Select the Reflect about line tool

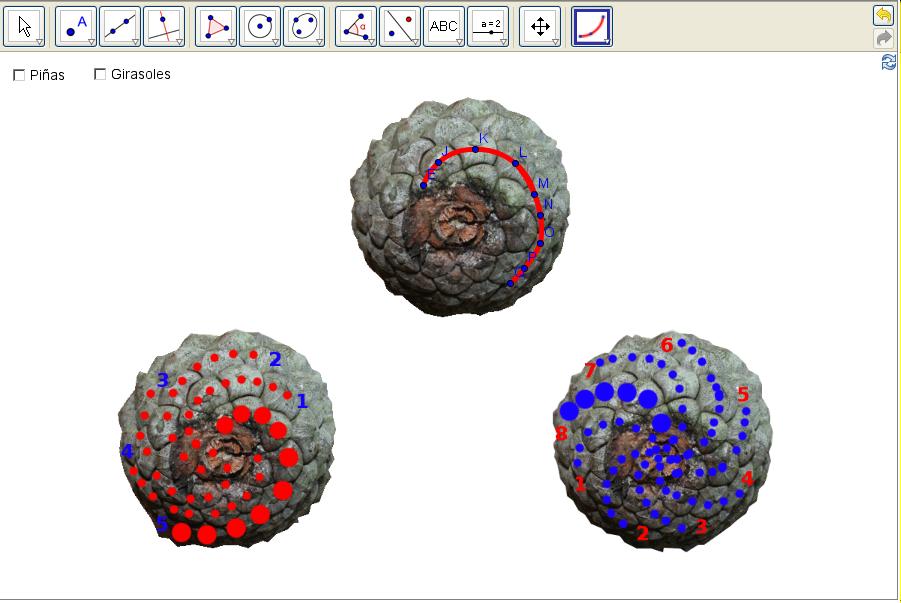pyautogui.click(x=399, y=27)
